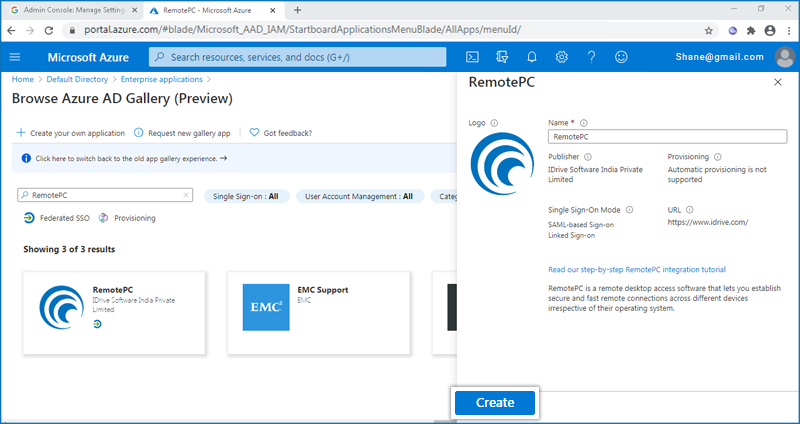Open Directory and subscription filter icon
The width and height of the screenshot is (800, 424).
tap(502, 57)
